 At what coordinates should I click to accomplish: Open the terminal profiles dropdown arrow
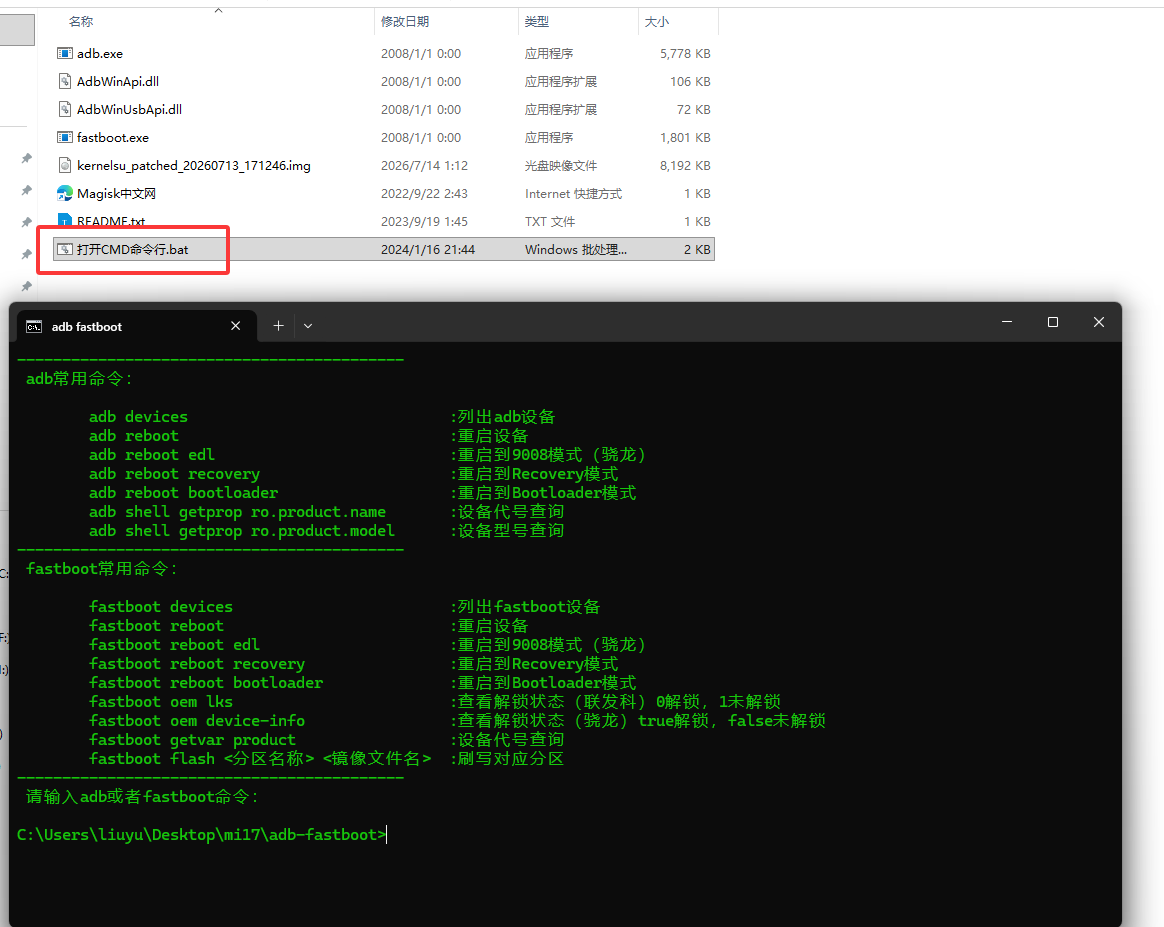[x=308, y=326]
